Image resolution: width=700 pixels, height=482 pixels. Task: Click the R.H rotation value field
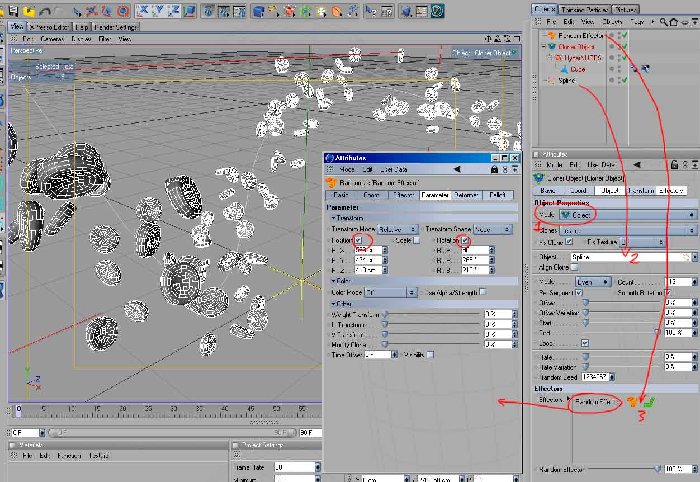pyautogui.click(x=475, y=250)
